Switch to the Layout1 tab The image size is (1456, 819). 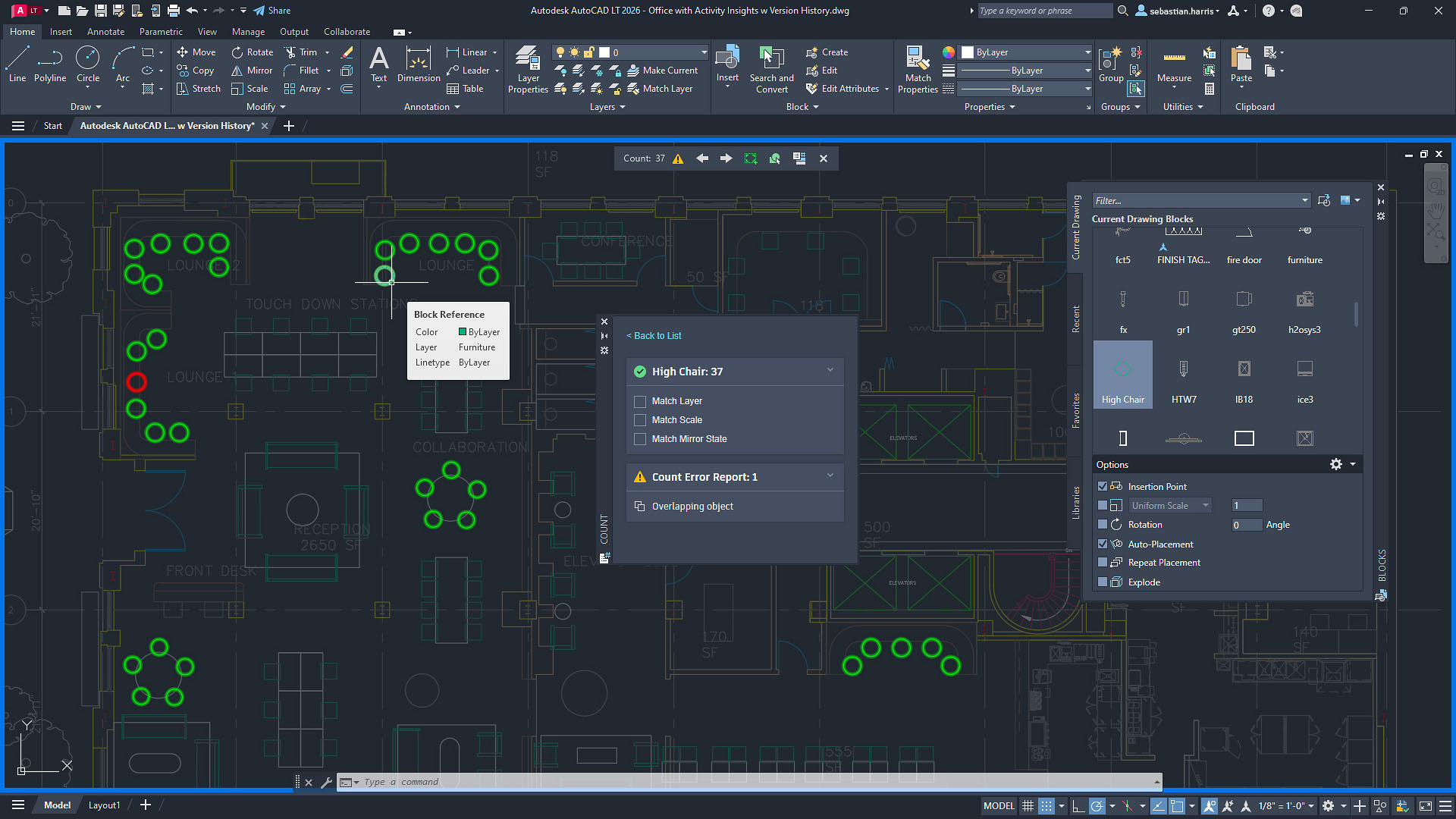pos(104,805)
